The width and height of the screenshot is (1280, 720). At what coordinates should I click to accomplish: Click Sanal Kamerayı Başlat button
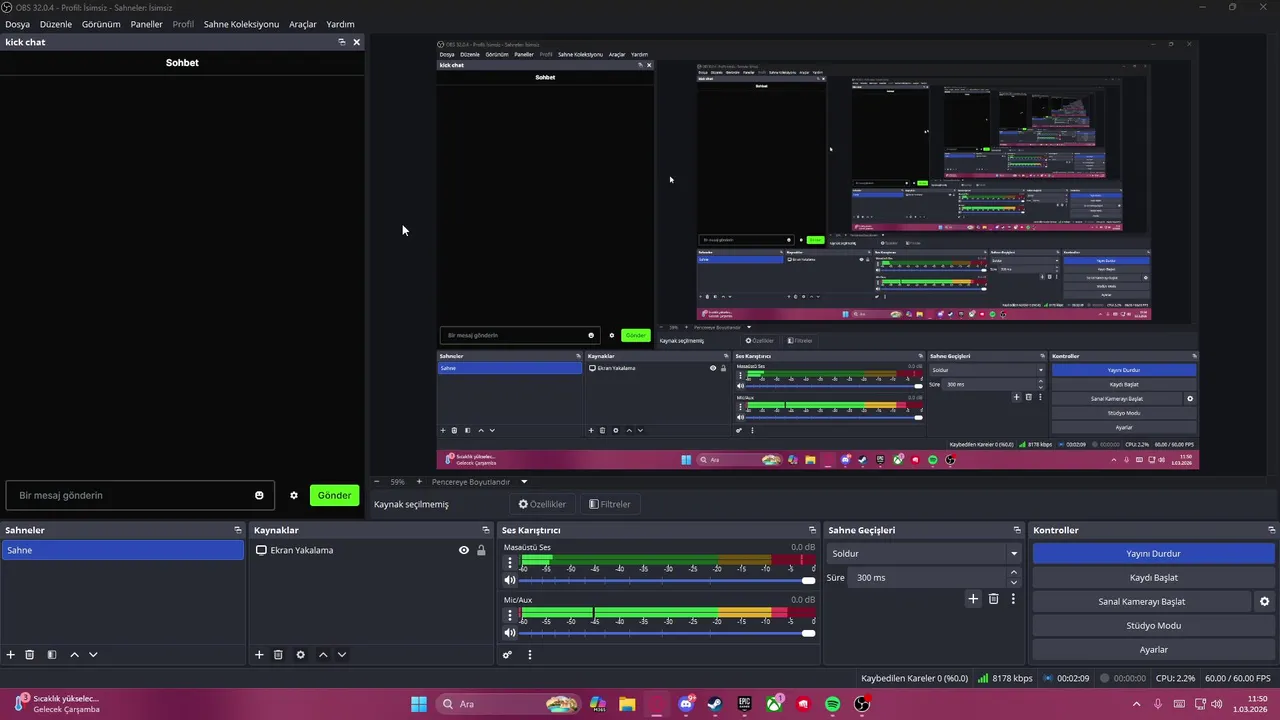click(x=1141, y=602)
